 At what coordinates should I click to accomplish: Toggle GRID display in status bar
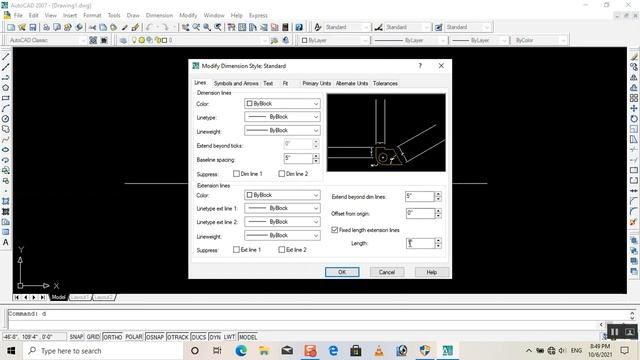pos(93,337)
